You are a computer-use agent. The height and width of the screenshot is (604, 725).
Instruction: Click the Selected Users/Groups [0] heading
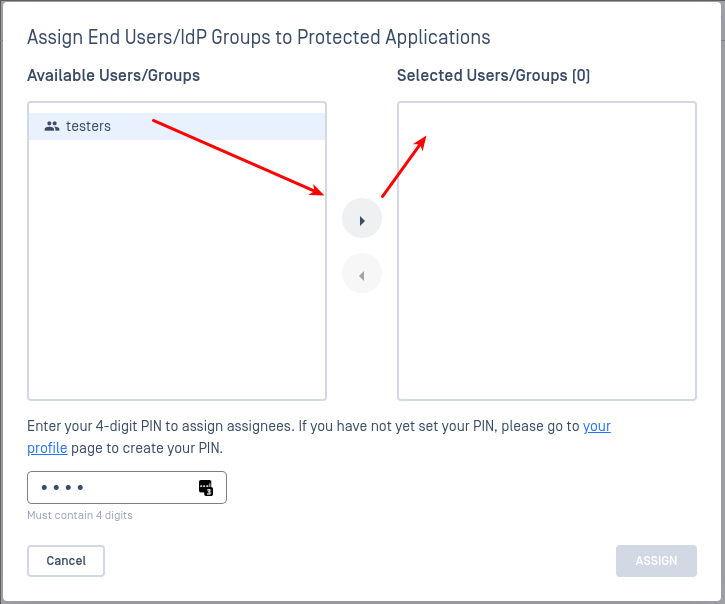[493, 75]
